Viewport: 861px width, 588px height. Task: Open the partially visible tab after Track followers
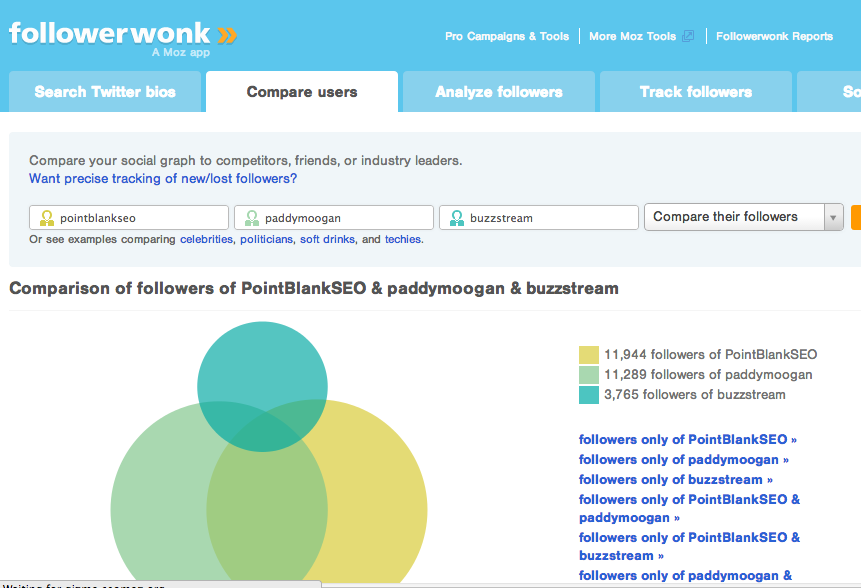(829, 92)
